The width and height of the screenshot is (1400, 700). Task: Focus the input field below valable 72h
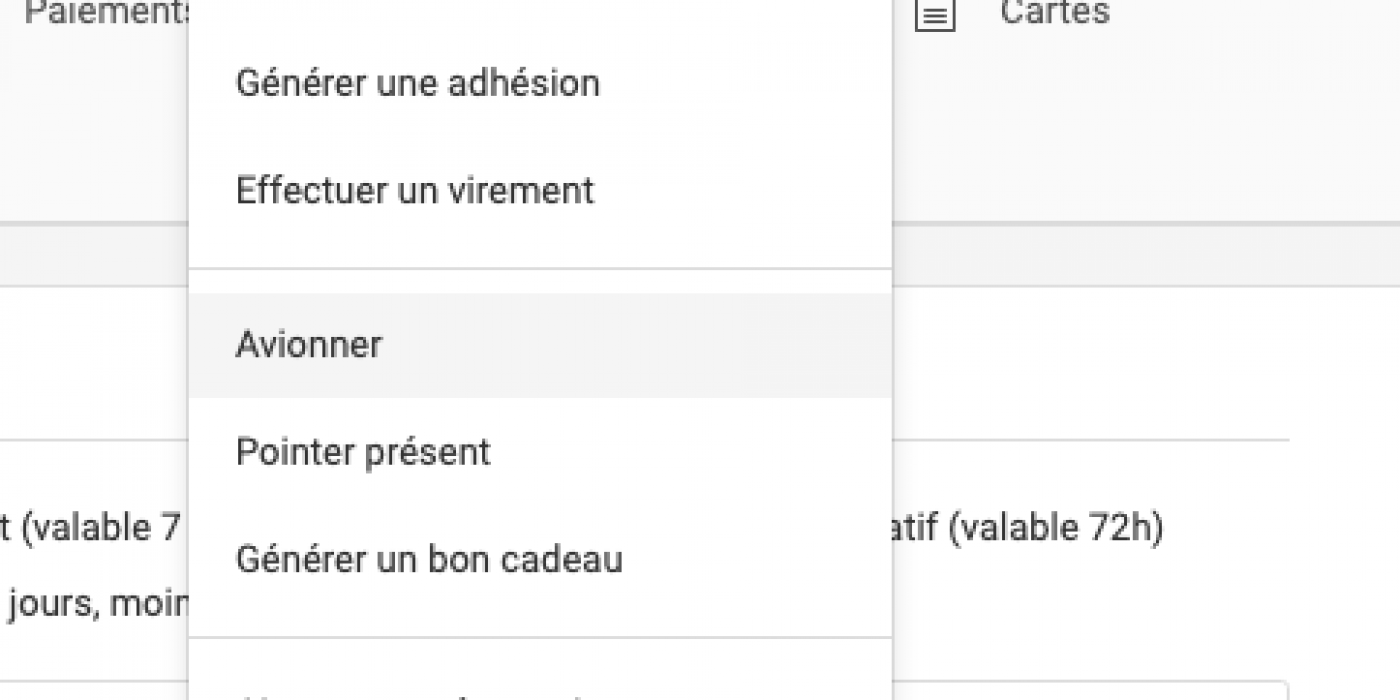pos(1090,690)
